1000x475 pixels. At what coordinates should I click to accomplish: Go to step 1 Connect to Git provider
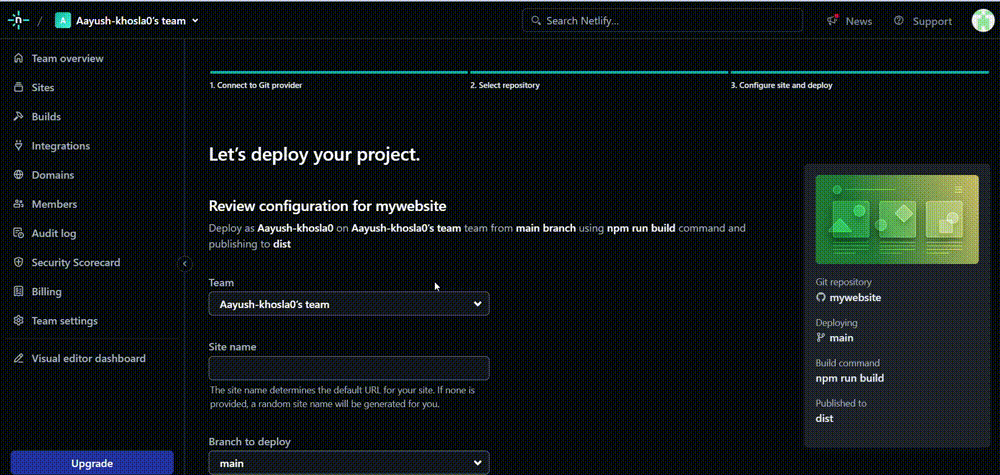[x=256, y=85]
